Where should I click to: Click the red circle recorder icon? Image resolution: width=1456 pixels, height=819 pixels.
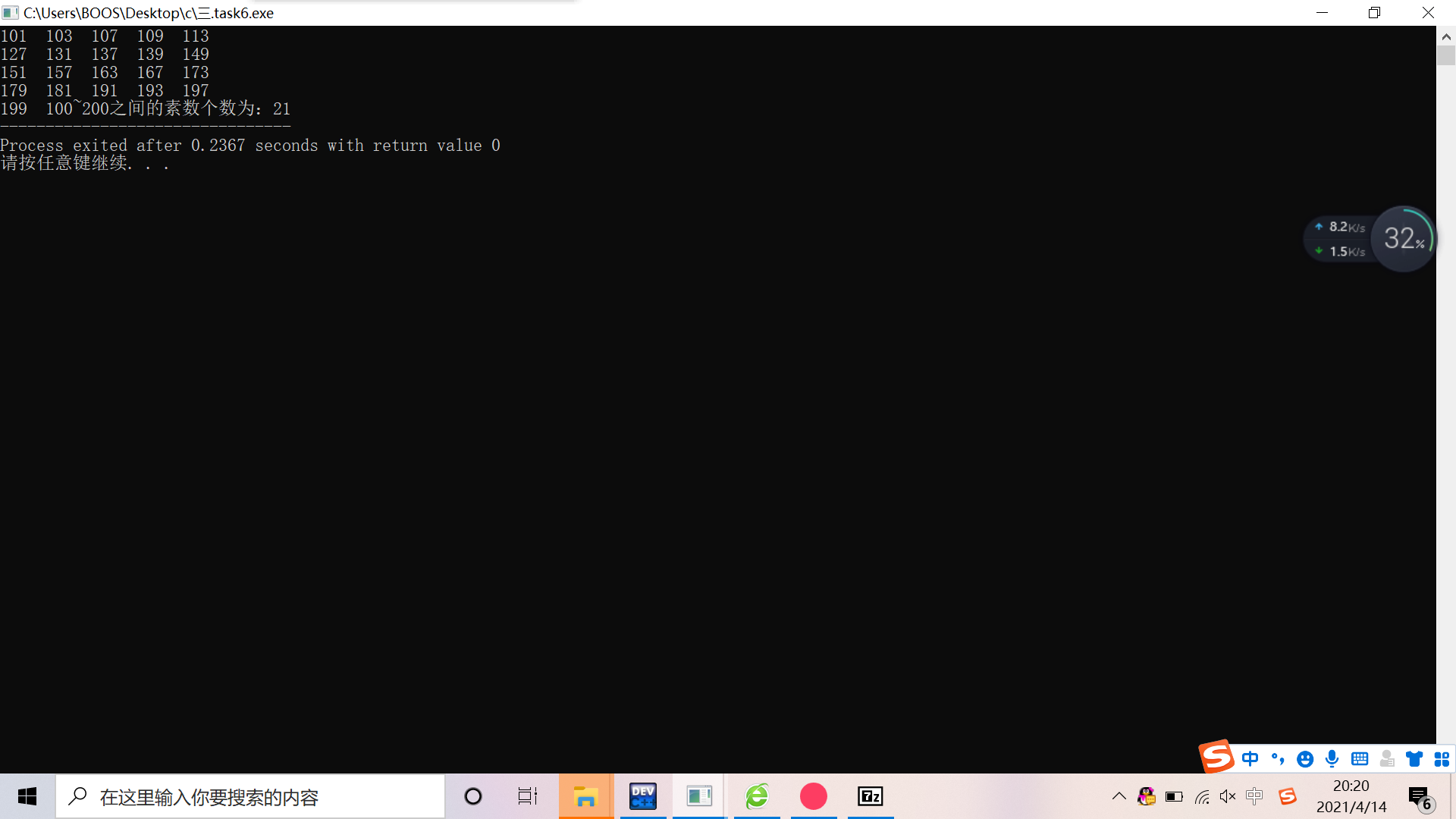pos(813,796)
